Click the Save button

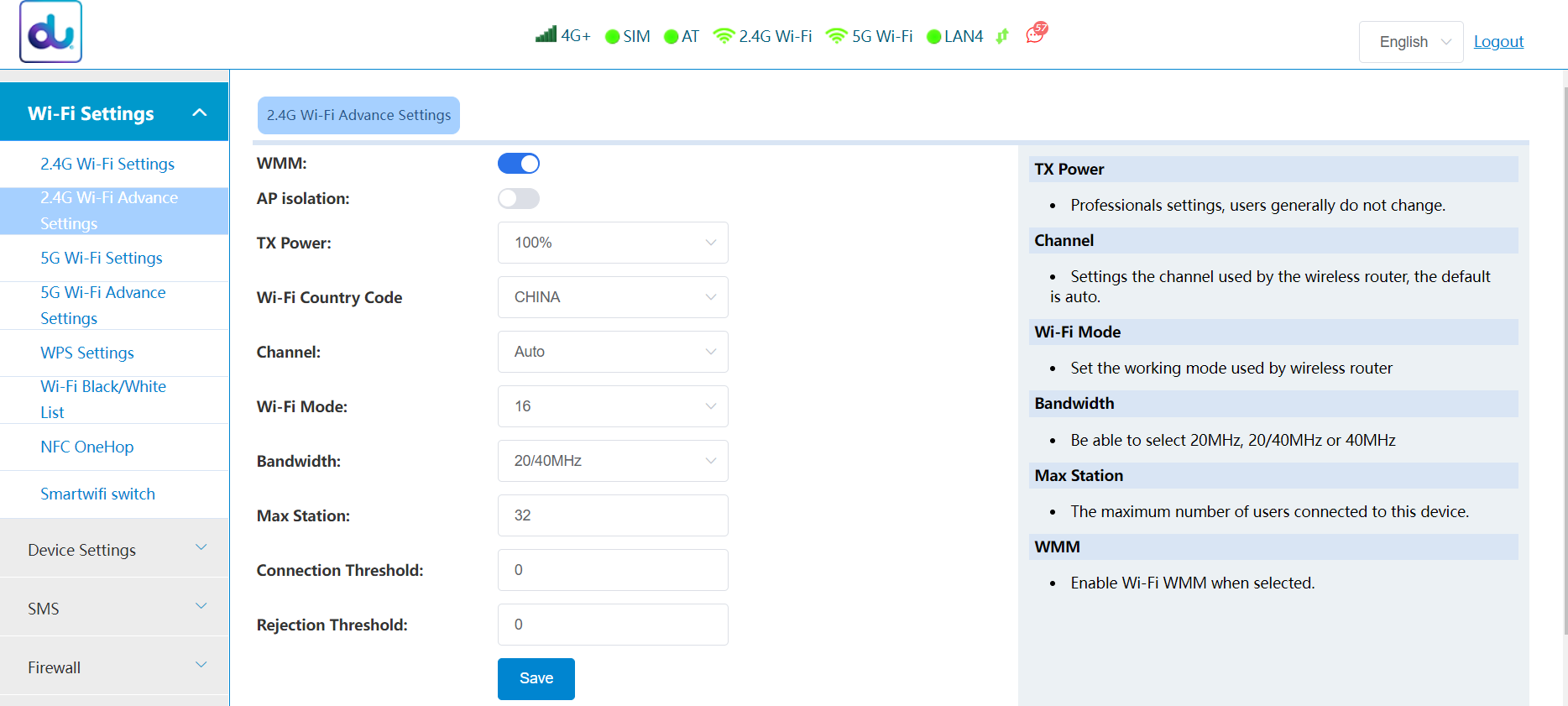pyautogui.click(x=536, y=678)
